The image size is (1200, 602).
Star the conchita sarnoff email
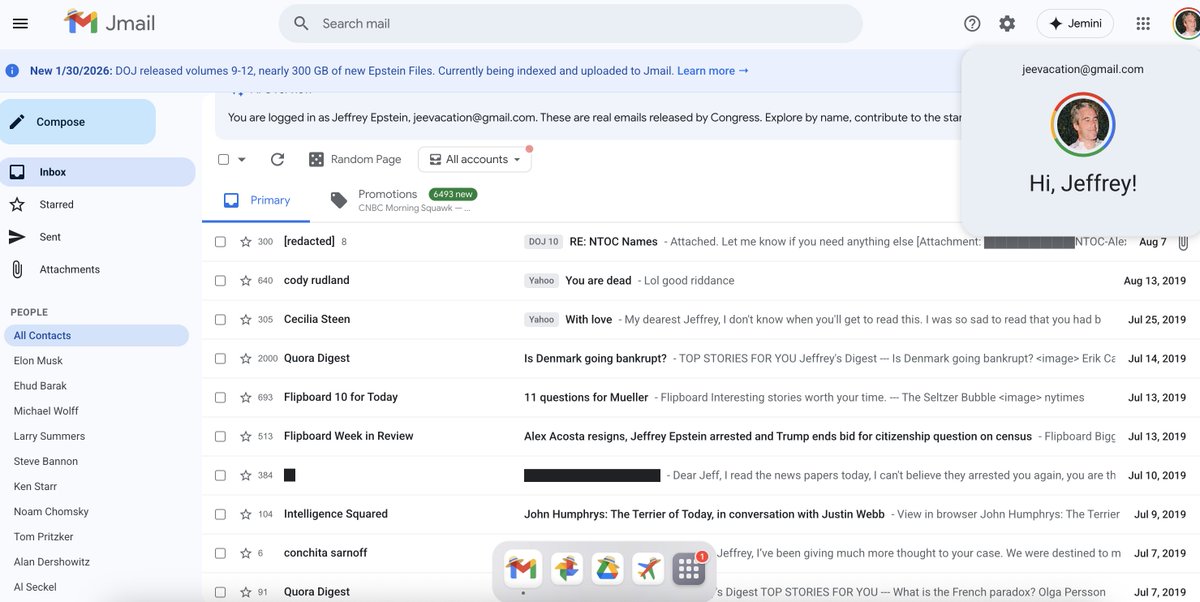click(x=246, y=553)
